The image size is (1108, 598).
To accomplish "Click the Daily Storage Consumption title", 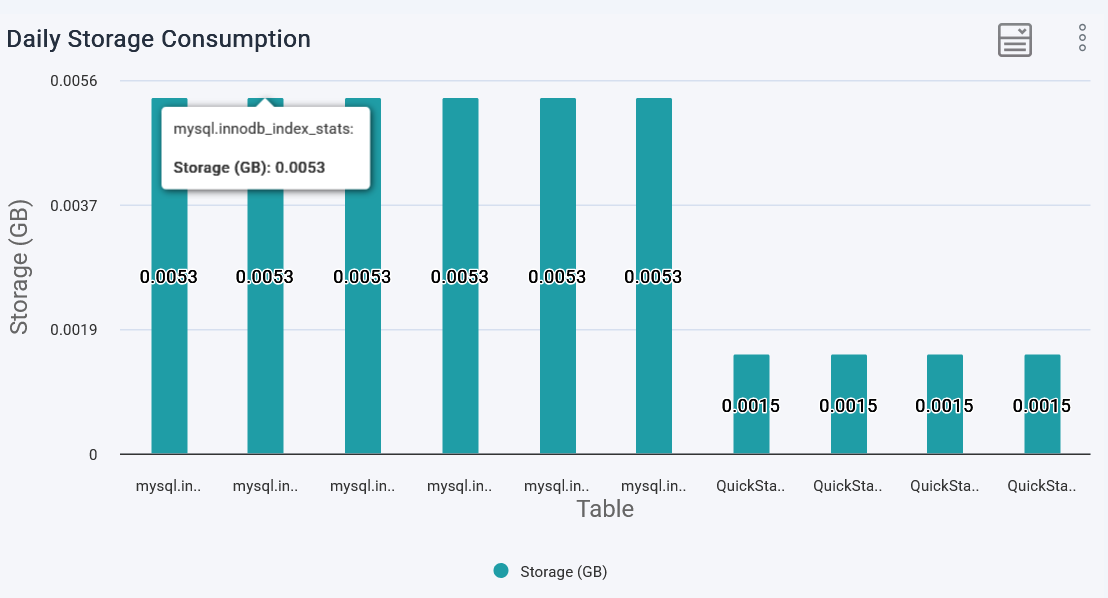I will tap(159, 39).
